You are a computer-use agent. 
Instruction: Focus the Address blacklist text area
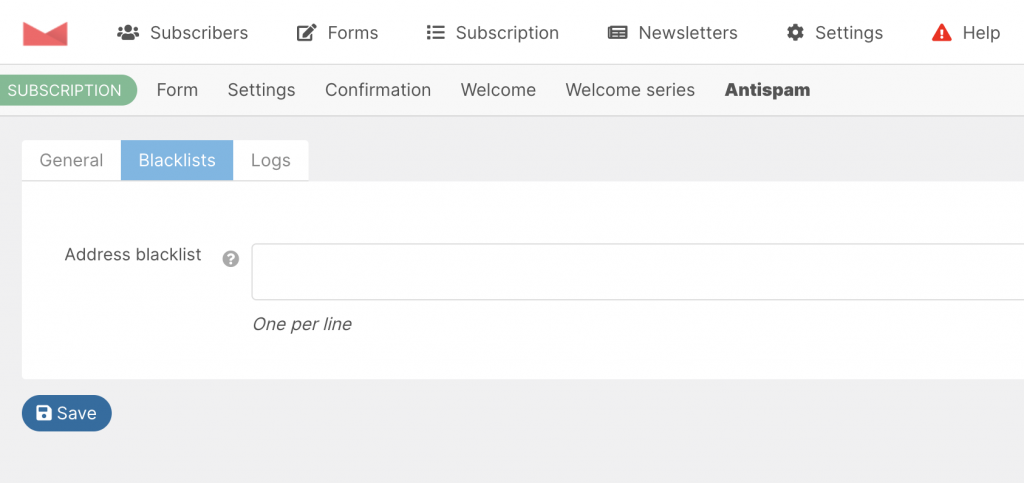(637, 271)
